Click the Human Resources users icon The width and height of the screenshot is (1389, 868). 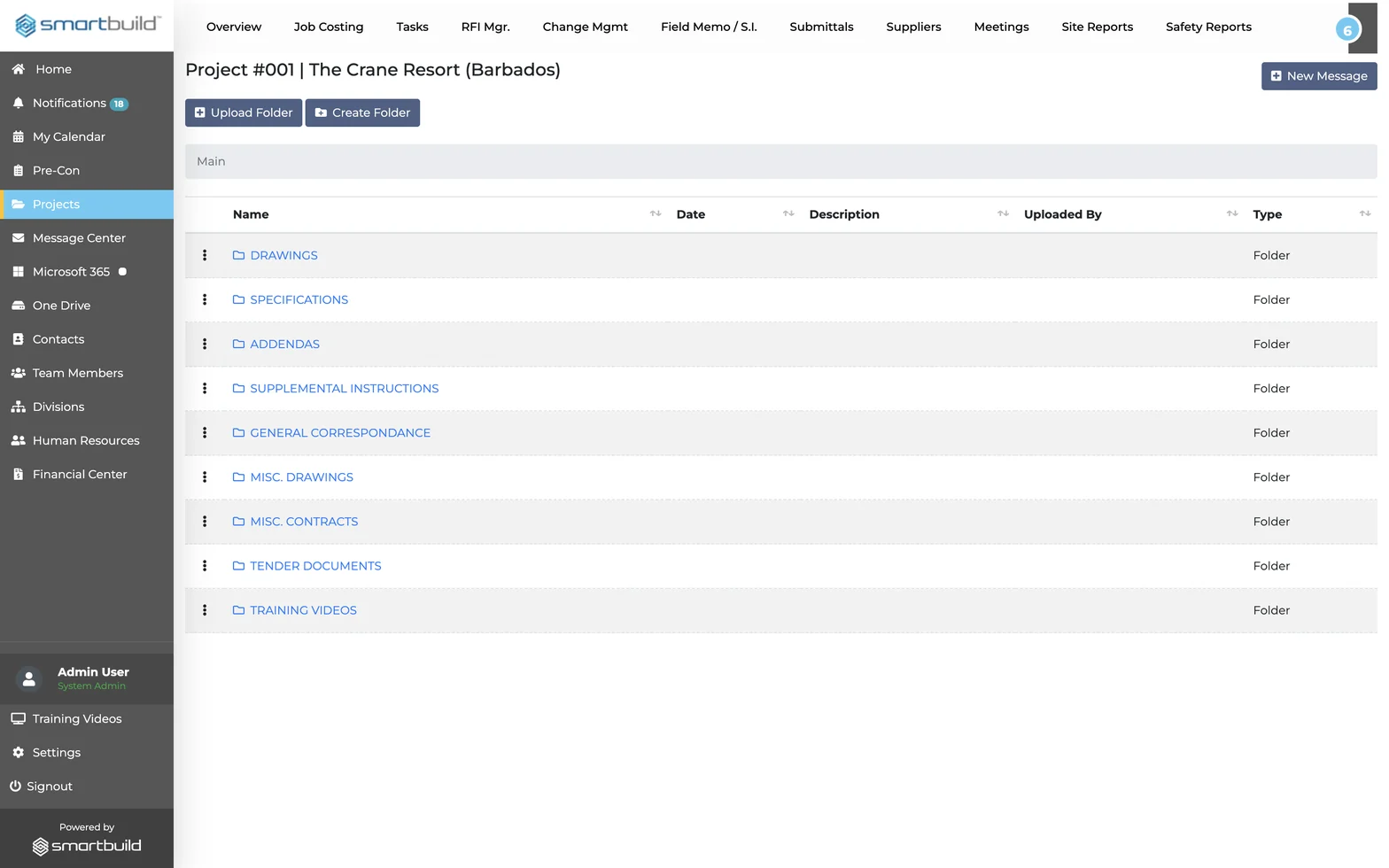[x=18, y=440]
